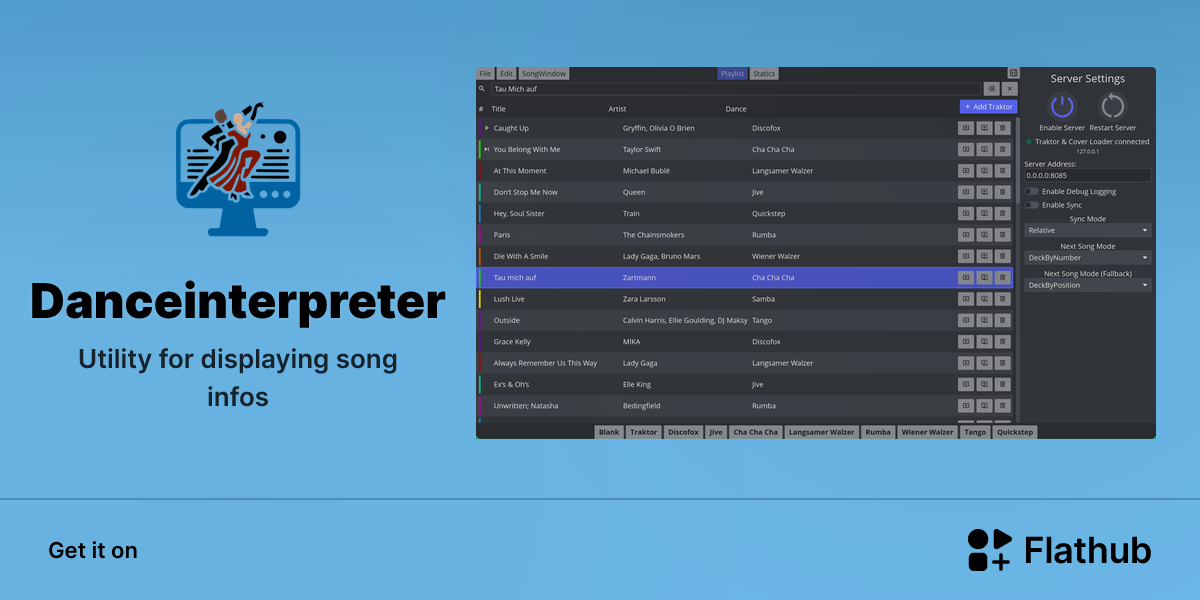Click set-as-next icon in Paris row

[984, 235]
